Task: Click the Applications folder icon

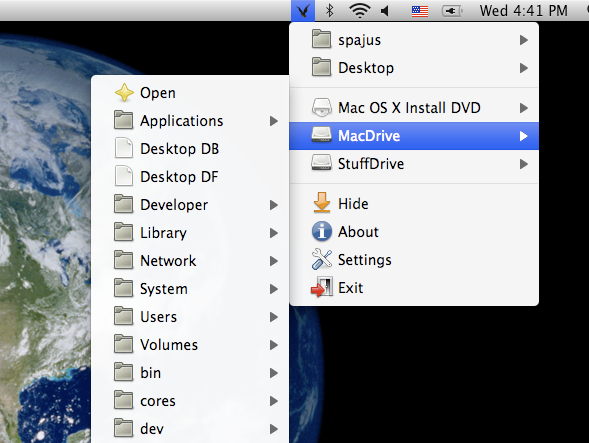Action: [124, 120]
